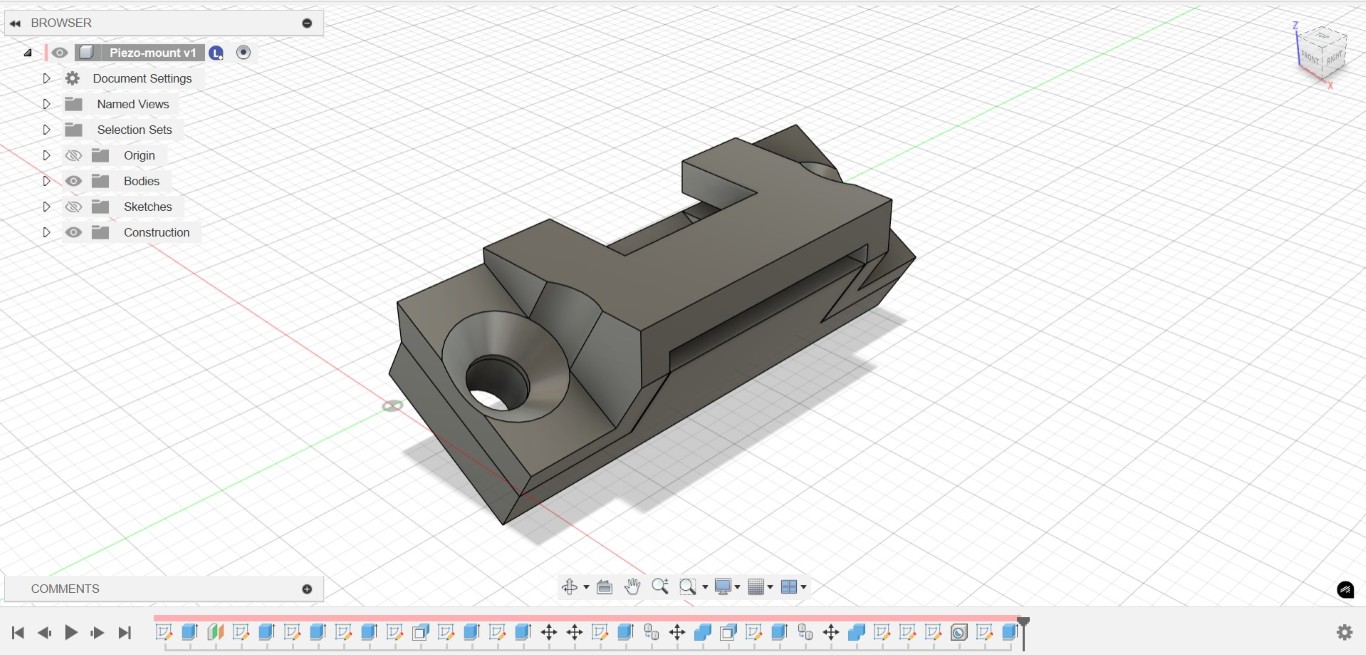Screen dimensions: 1366x655
Task: Step forward one feature in timeline
Action: pos(98,633)
